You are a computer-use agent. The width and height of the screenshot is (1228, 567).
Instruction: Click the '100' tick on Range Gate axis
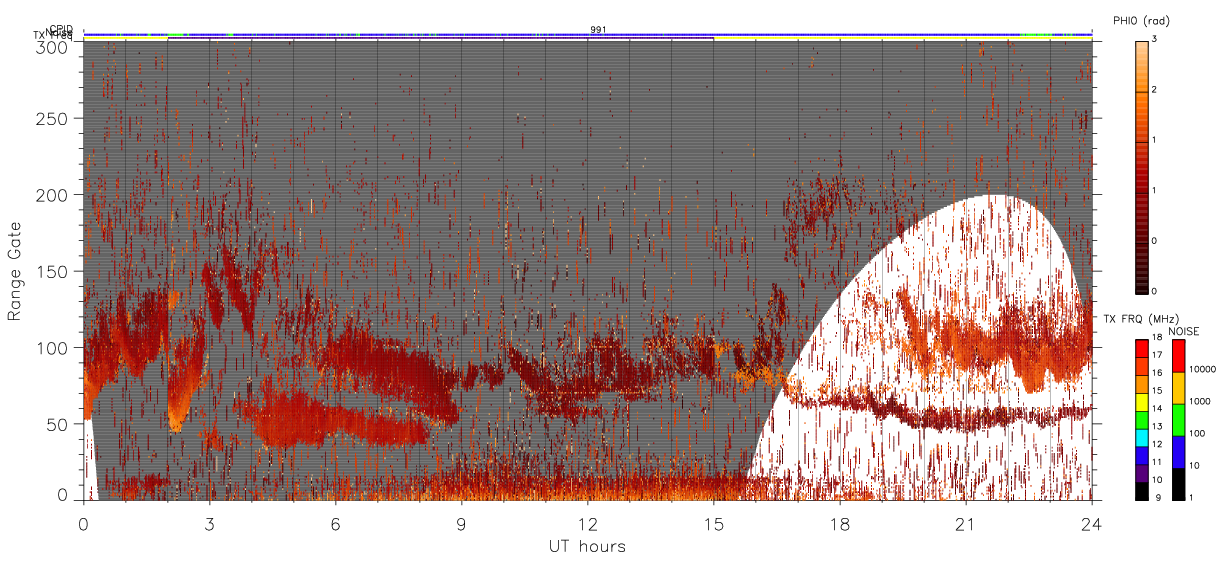pyautogui.click(x=54, y=347)
